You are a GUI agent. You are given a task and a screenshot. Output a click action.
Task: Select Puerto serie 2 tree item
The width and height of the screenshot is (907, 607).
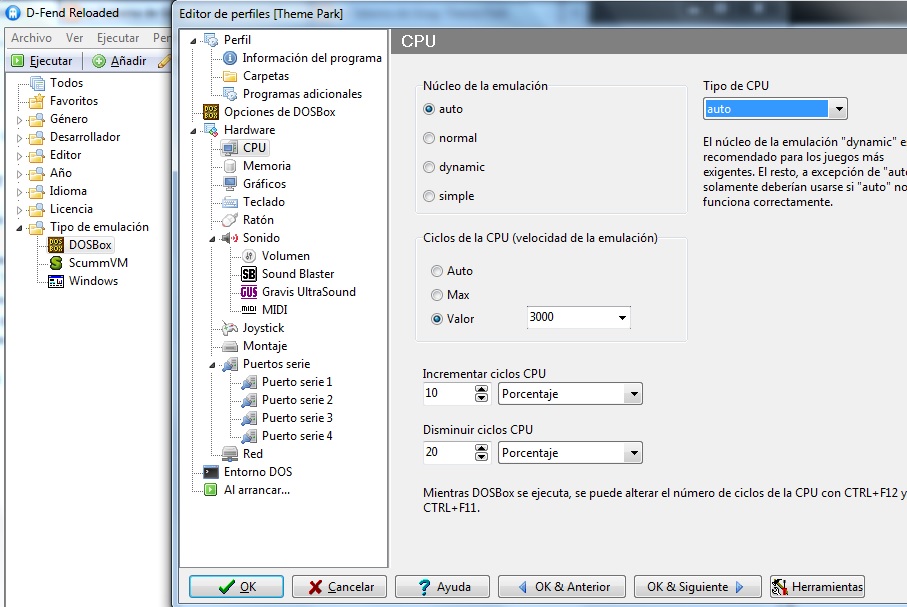[x=297, y=400]
